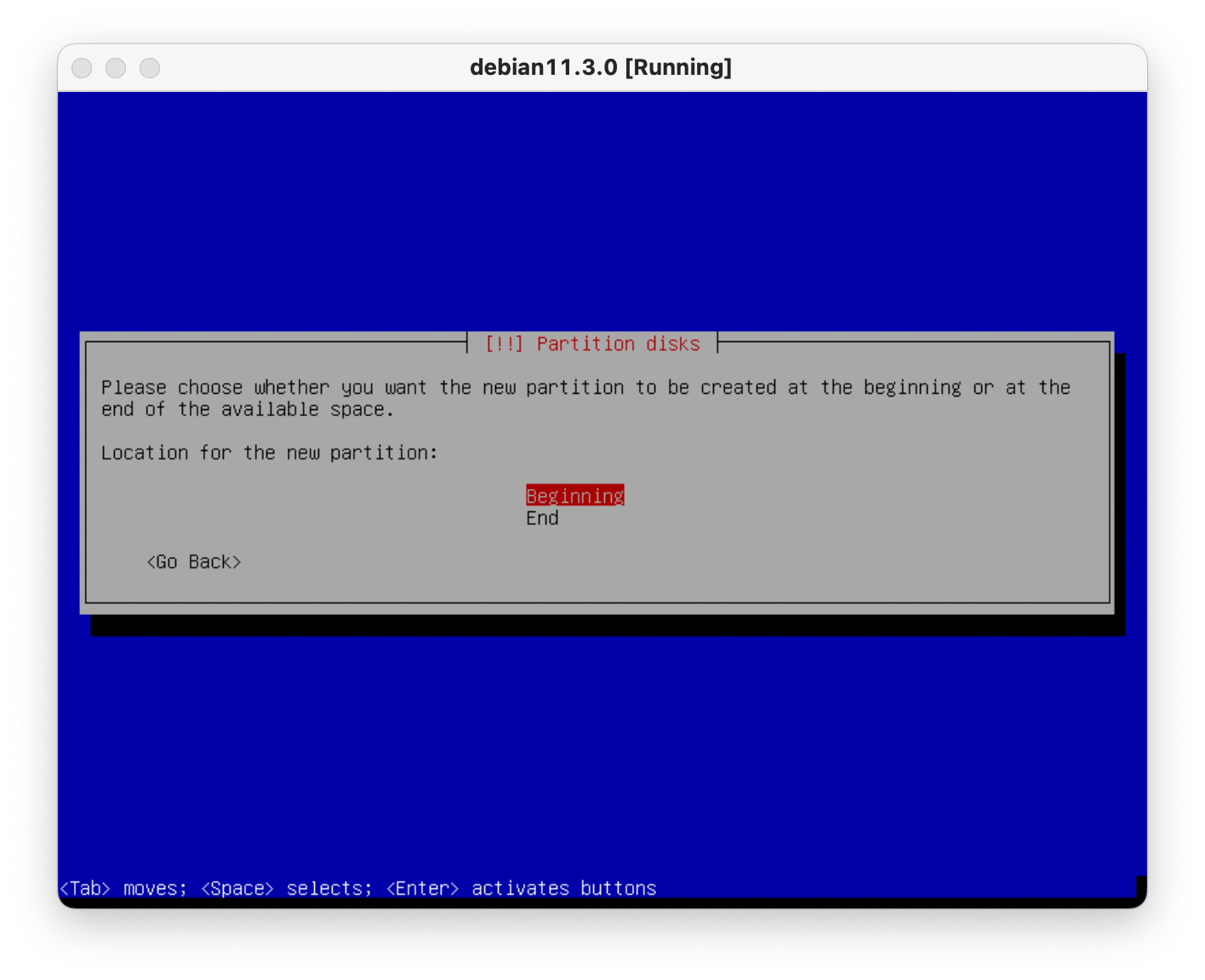The height and width of the screenshot is (980, 1205).
Task: Click the [Running] status in the title
Action: [678, 67]
